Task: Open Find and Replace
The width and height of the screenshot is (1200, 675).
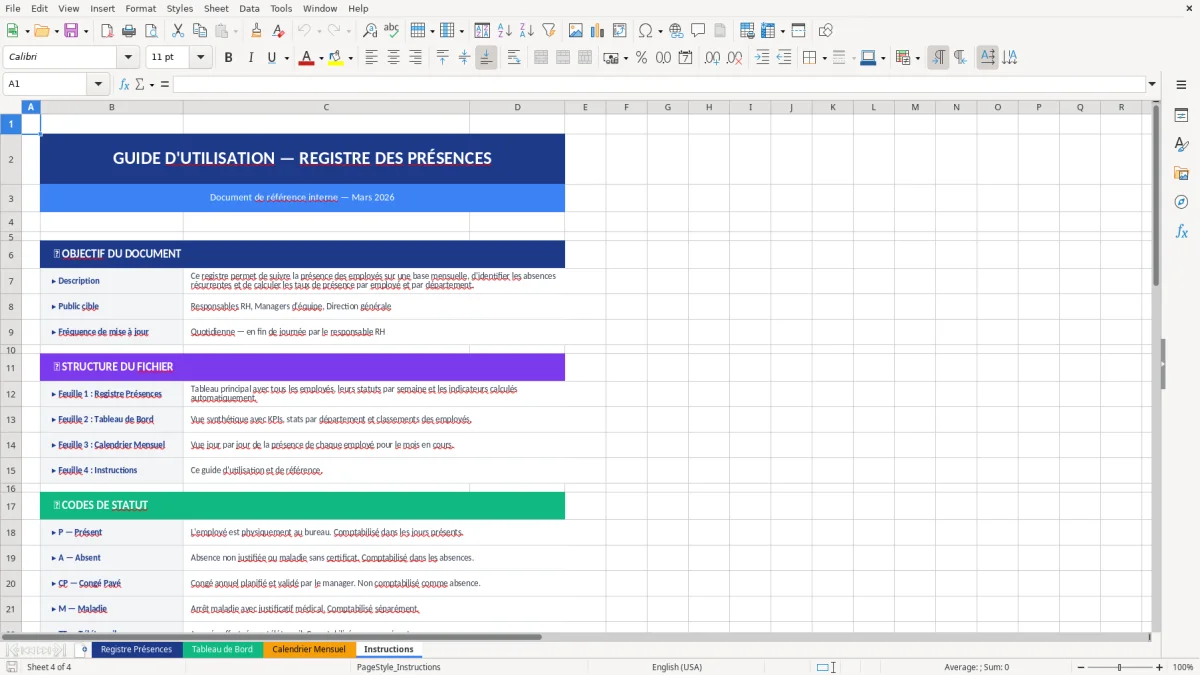Action: pyautogui.click(x=370, y=31)
